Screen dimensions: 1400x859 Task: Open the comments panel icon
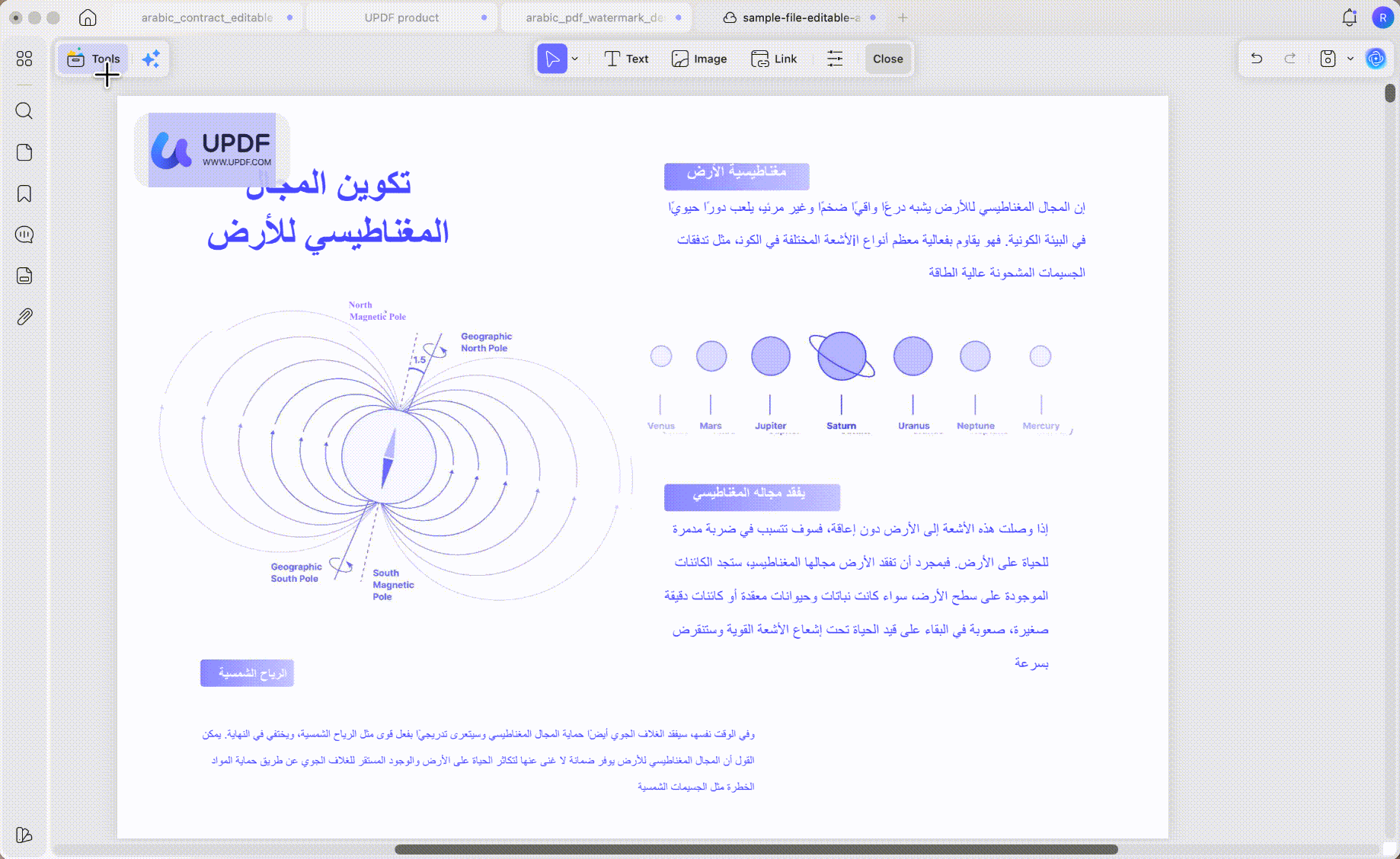click(x=24, y=235)
